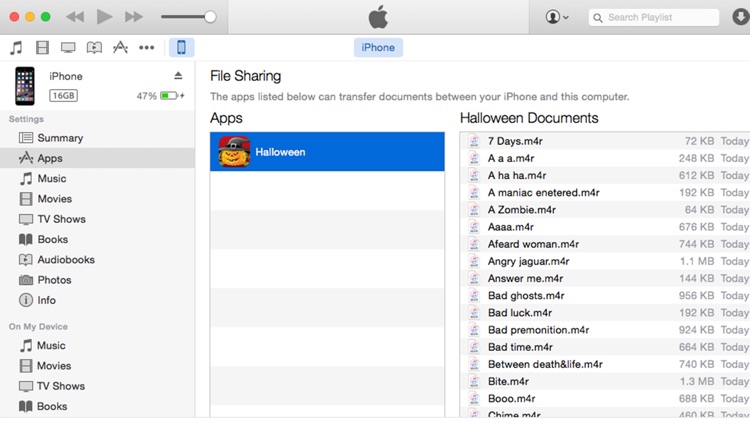Open the downloads arrow icon
750x422 pixels.
pyautogui.click(x=740, y=17)
